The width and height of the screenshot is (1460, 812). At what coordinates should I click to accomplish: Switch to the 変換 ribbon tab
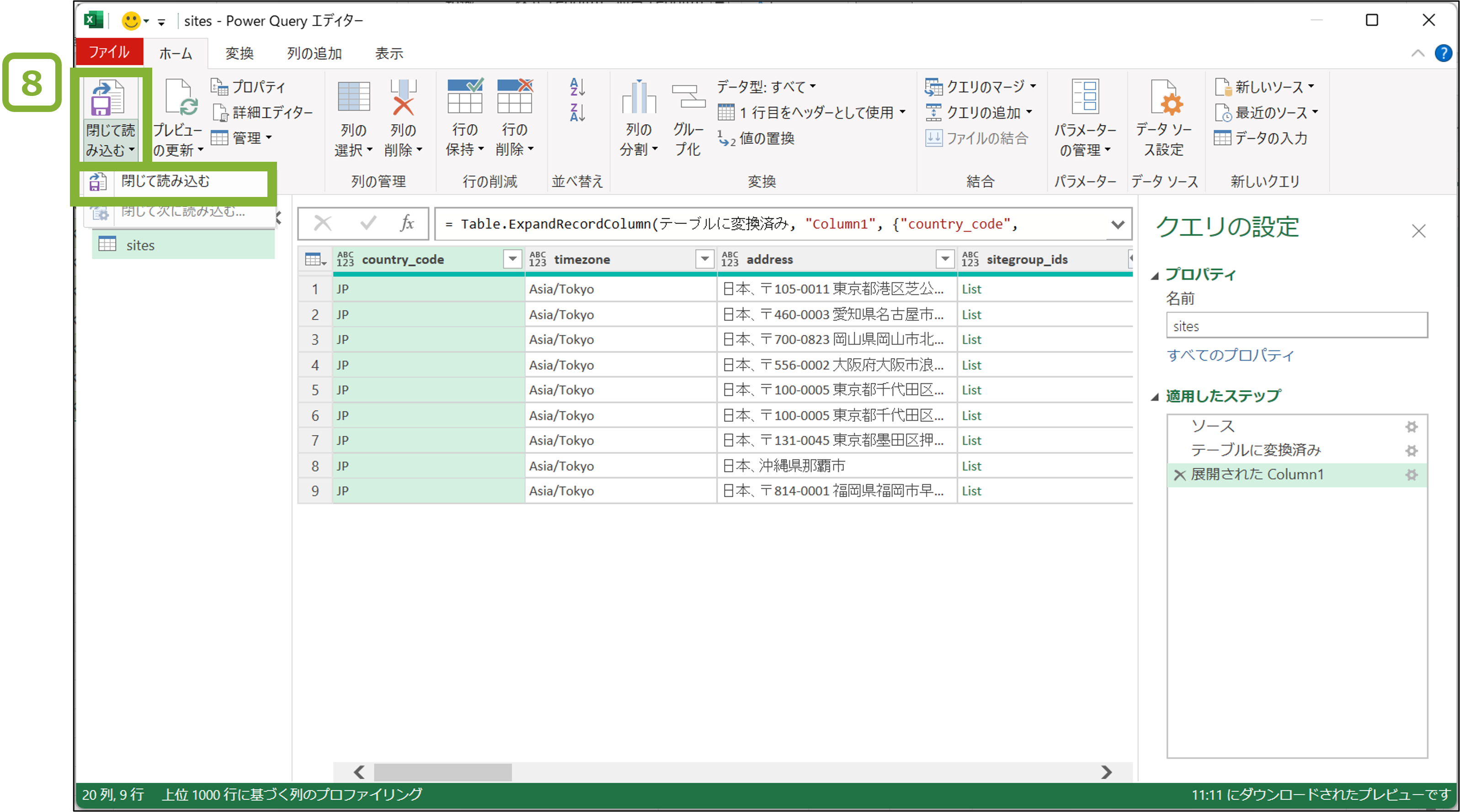coord(240,53)
